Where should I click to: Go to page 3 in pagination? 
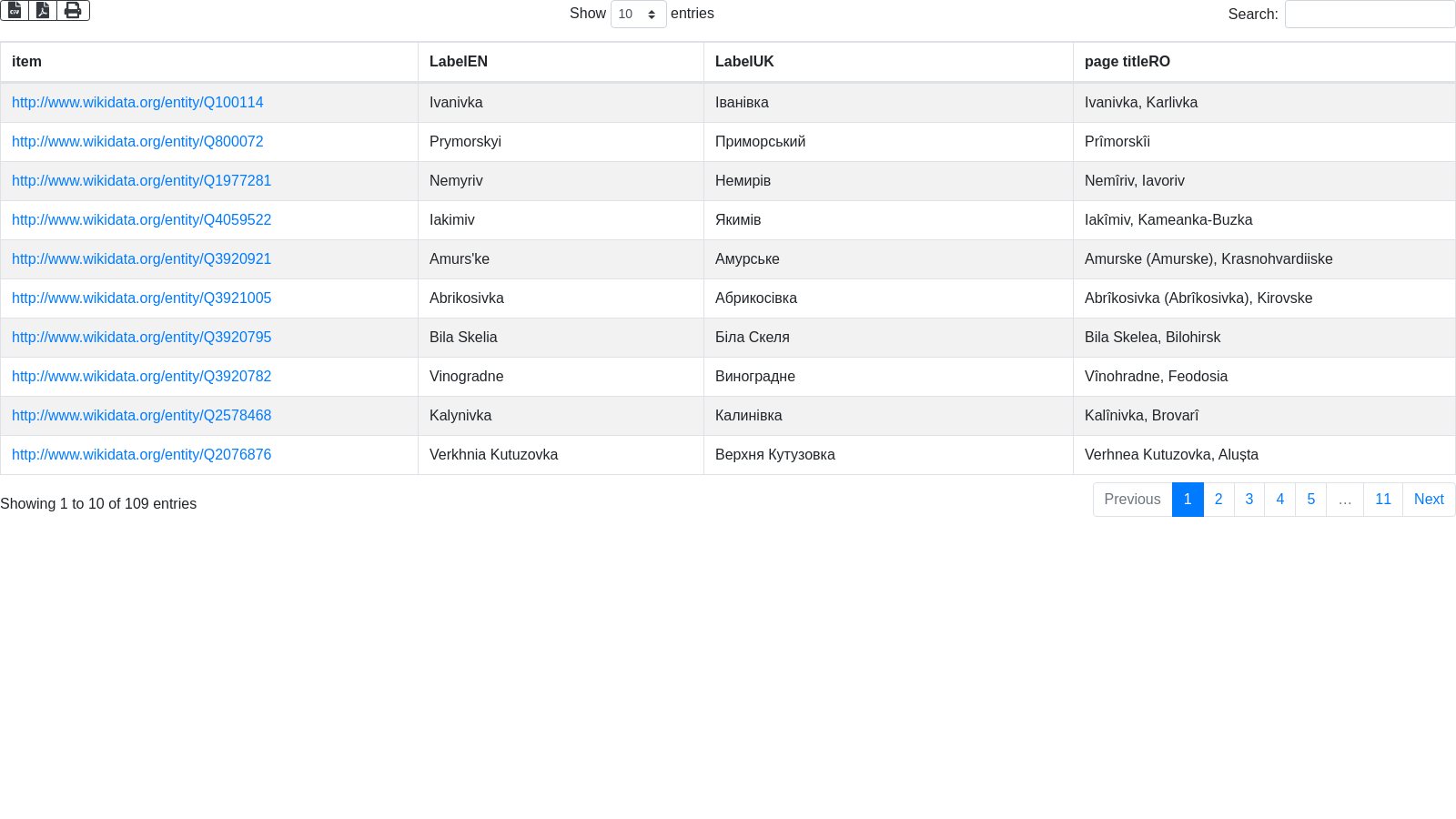click(x=1249, y=500)
